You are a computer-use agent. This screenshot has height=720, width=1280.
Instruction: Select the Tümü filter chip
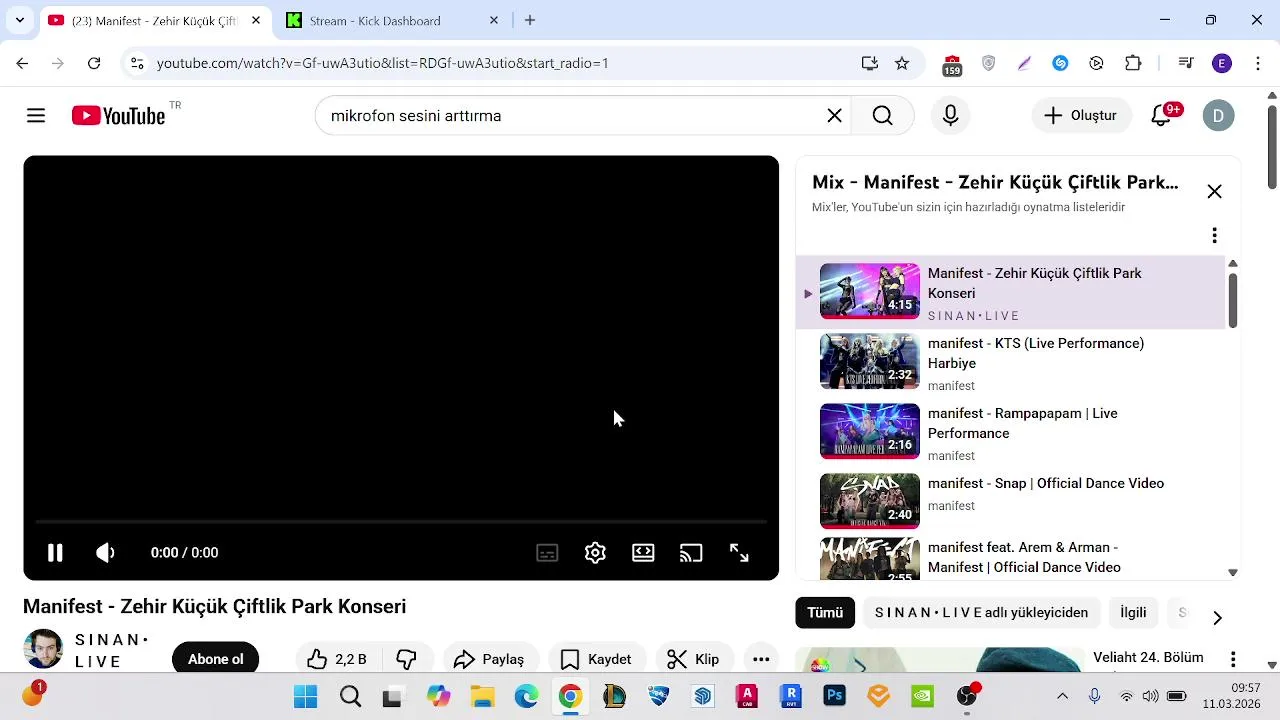825,613
